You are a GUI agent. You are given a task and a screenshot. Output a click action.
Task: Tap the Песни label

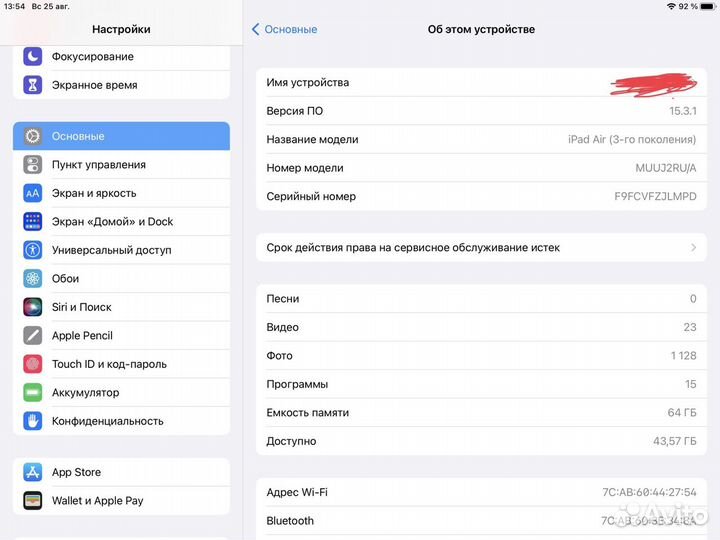[x=282, y=299]
